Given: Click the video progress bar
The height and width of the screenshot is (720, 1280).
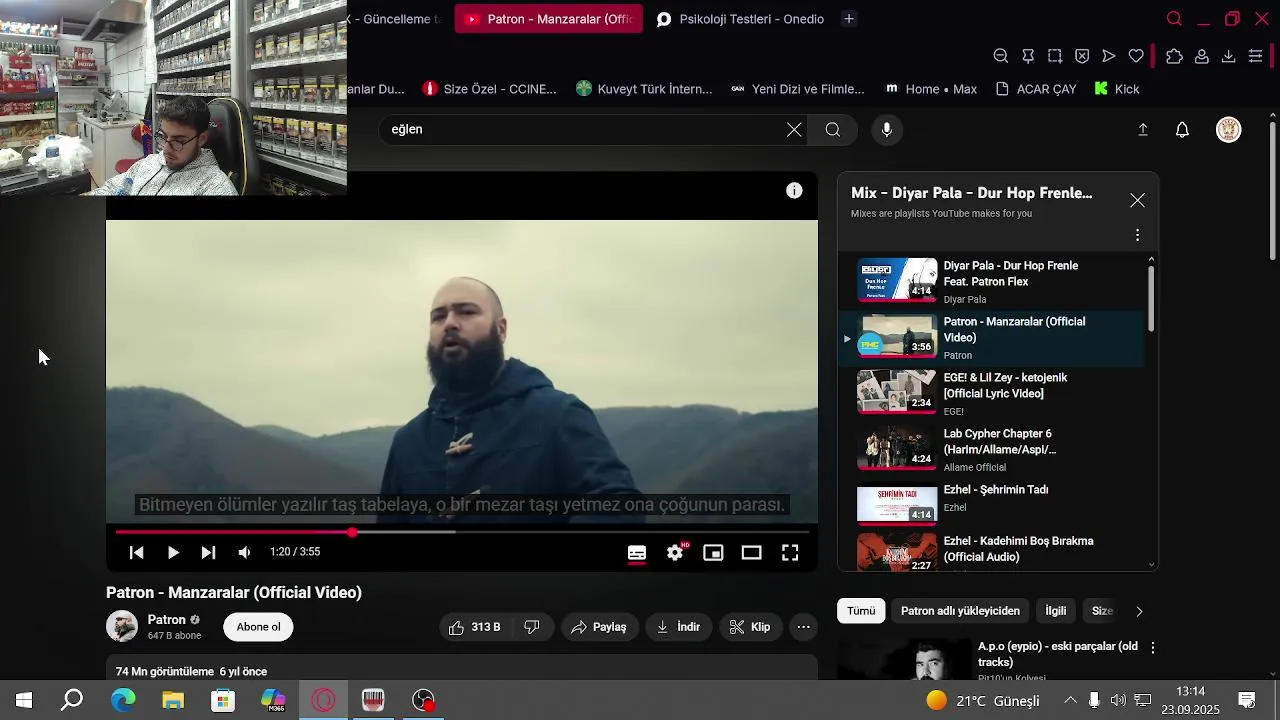Looking at the screenshot, I should (x=461, y=532).
